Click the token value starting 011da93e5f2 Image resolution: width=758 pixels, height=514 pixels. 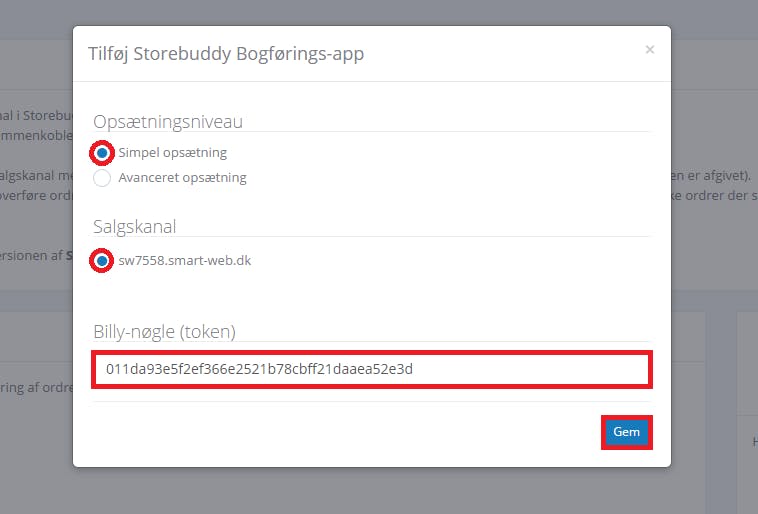pyautogui.click(x=259, y=369)
